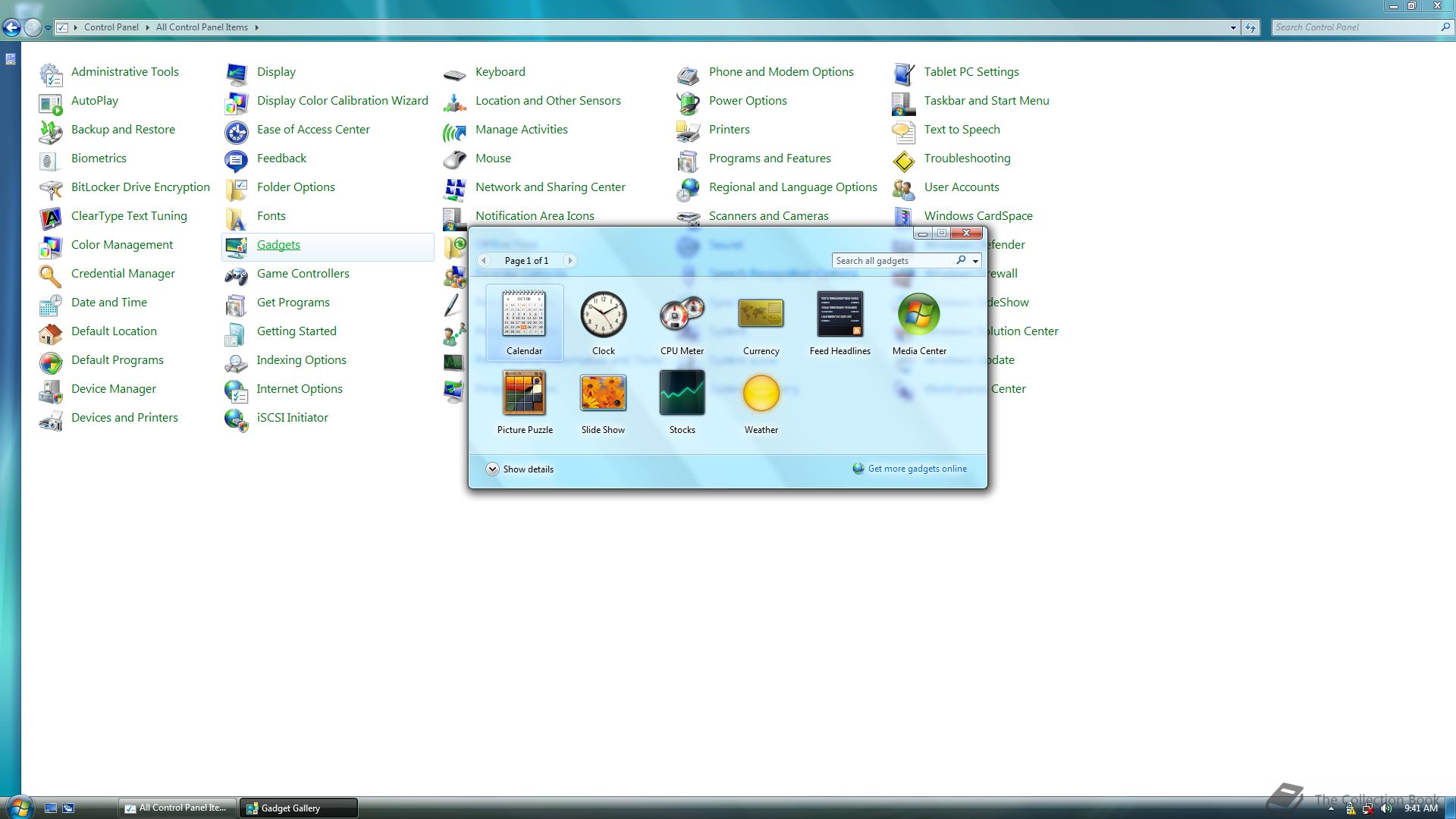Open the ClearType Text Tuning icon
The height and width of the screenshot is (819, 1456).
tap(51, 218)
